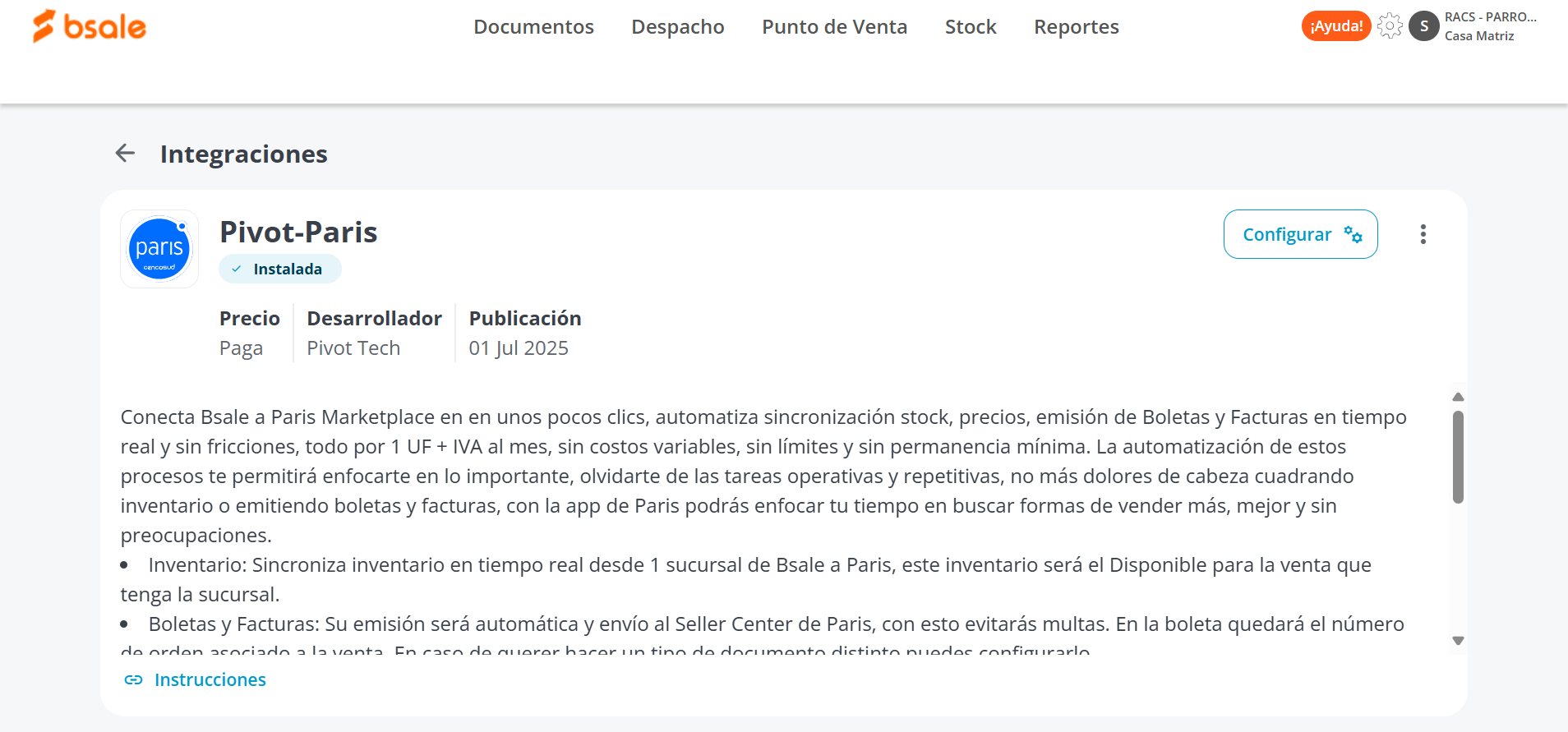
Task: Click the Paris Cencosud app logo
Action: click(159, 249)
